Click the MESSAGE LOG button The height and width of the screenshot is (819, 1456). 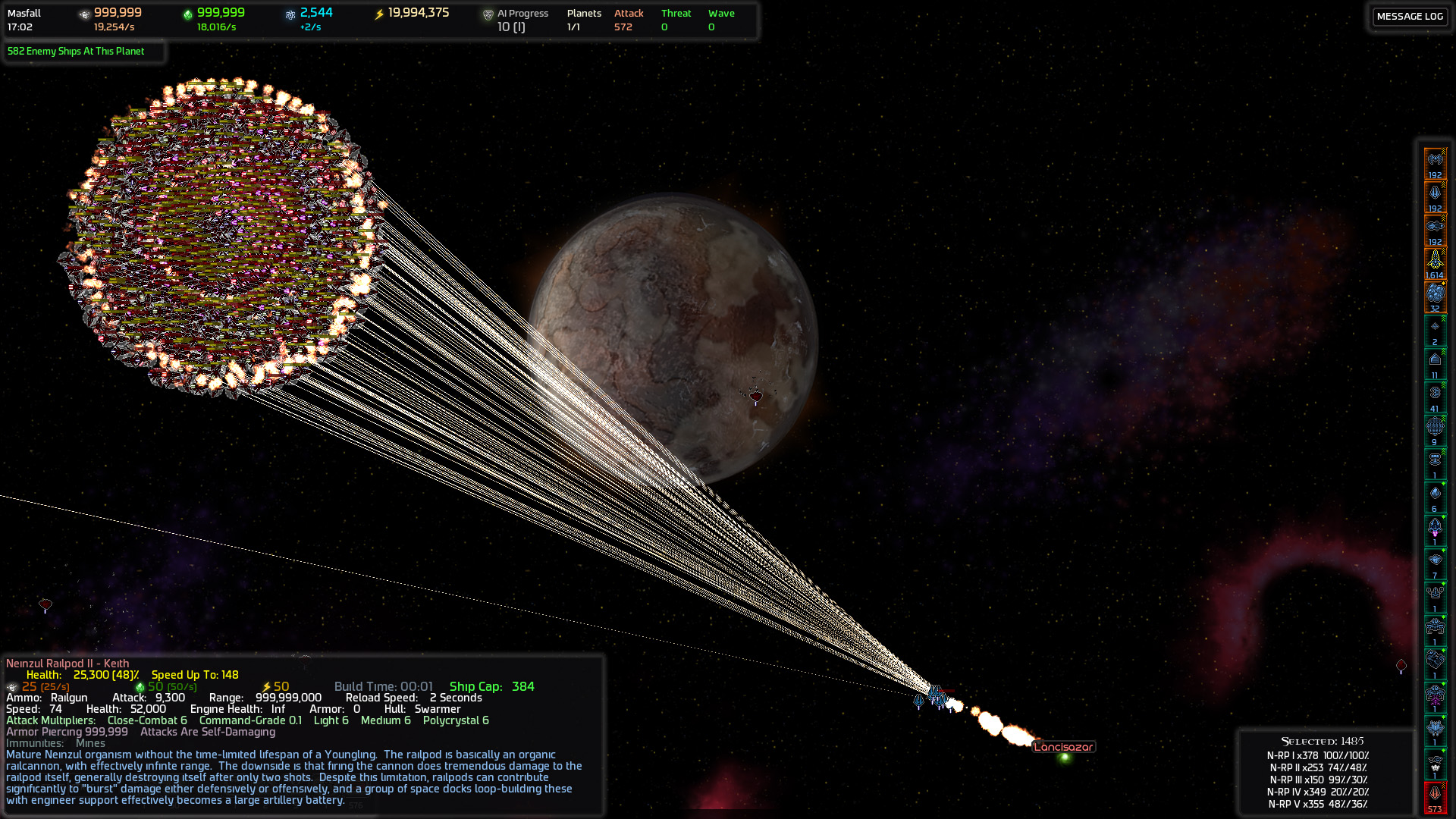(x=1411, y=15)
